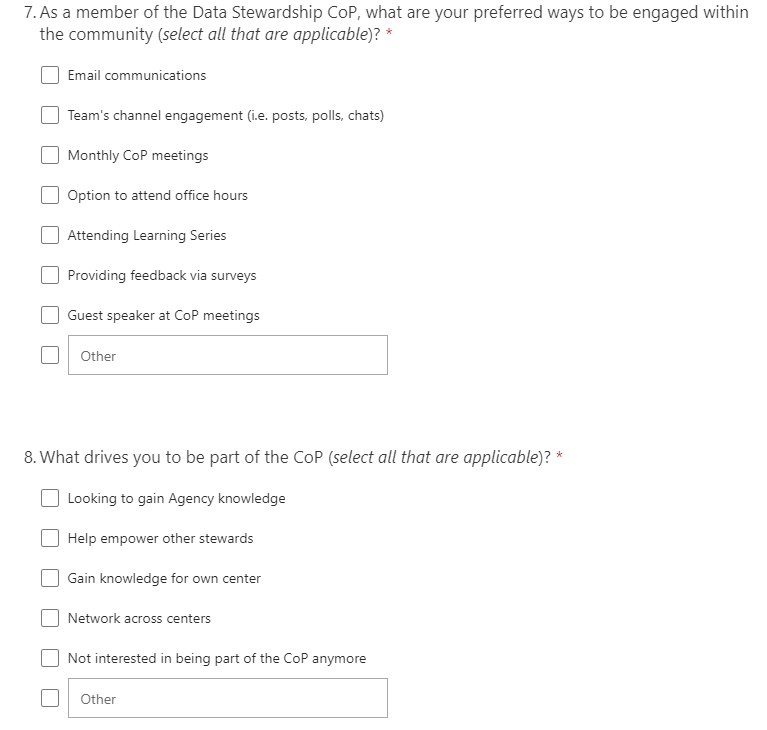Click the Other text field under question 8

tap(228, 699)
